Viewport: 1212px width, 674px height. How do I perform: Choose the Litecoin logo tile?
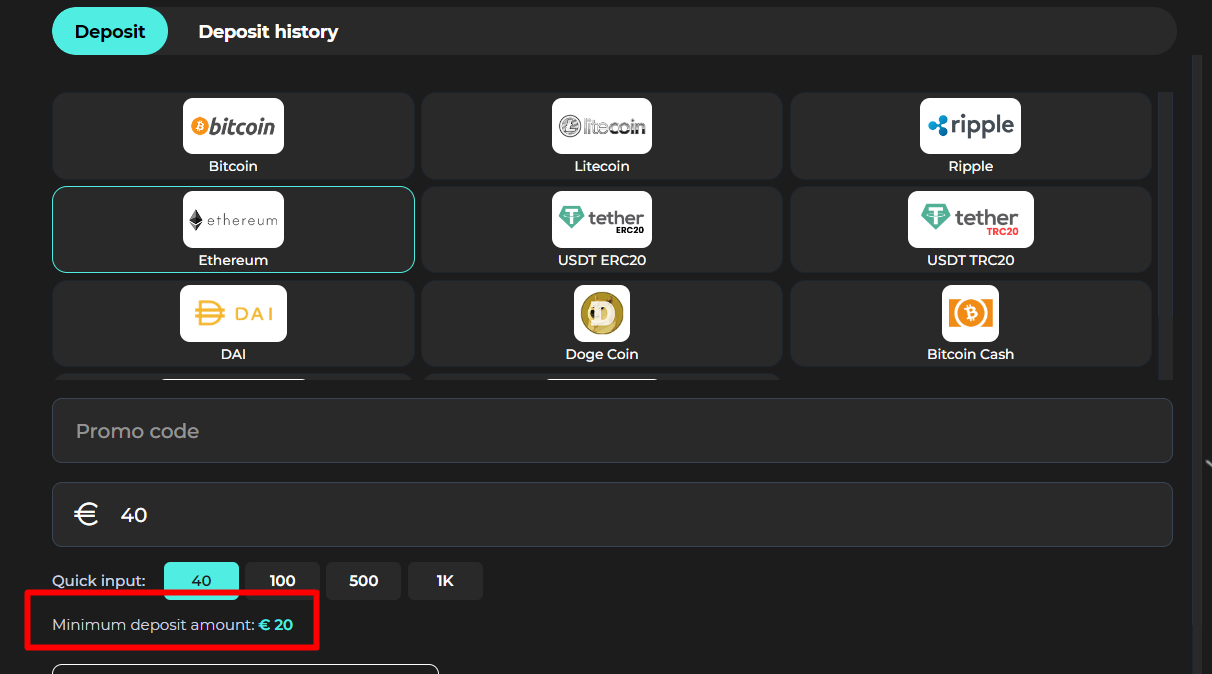[x=602, y=126]
